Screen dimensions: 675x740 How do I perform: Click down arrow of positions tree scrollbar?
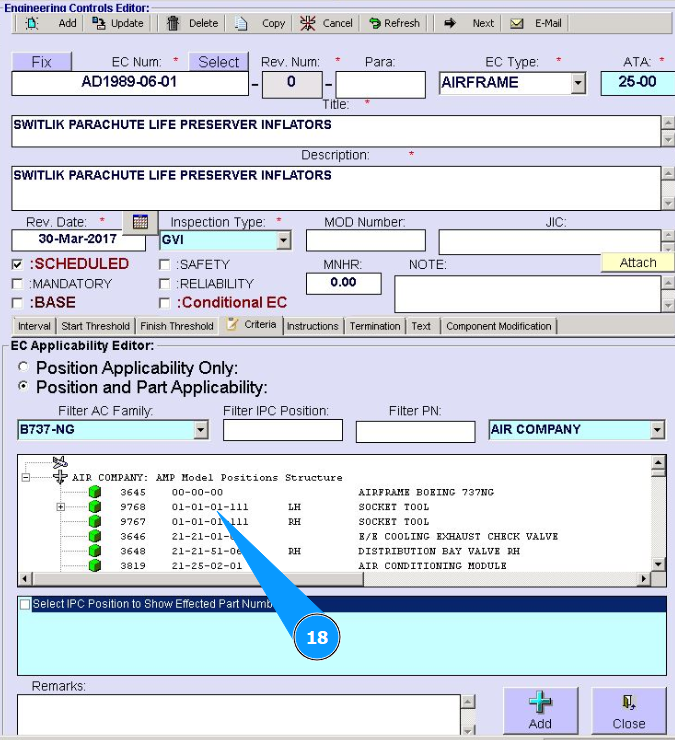click(658, 563)
